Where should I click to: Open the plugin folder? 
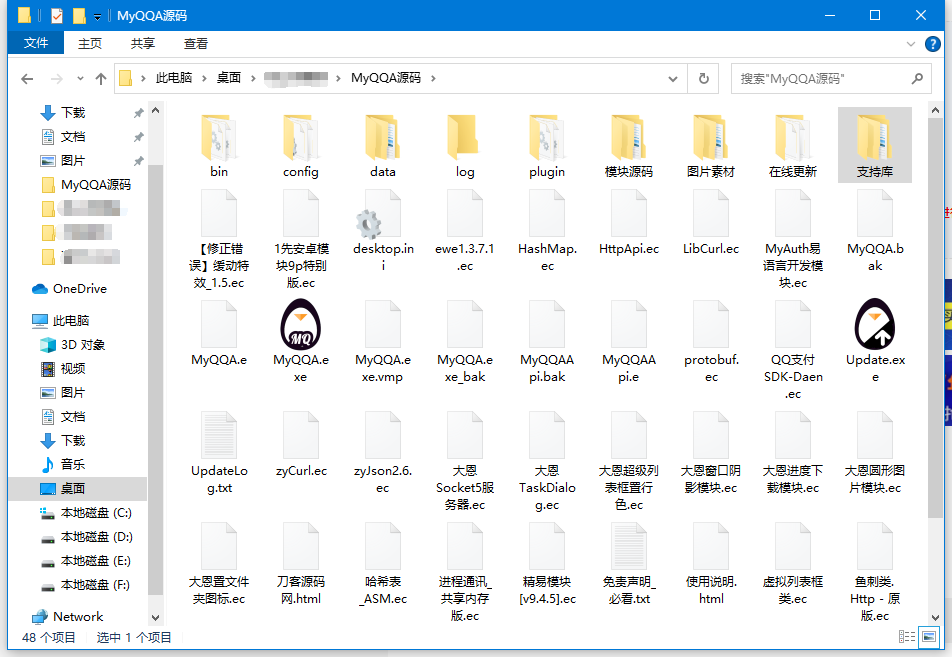547,140
